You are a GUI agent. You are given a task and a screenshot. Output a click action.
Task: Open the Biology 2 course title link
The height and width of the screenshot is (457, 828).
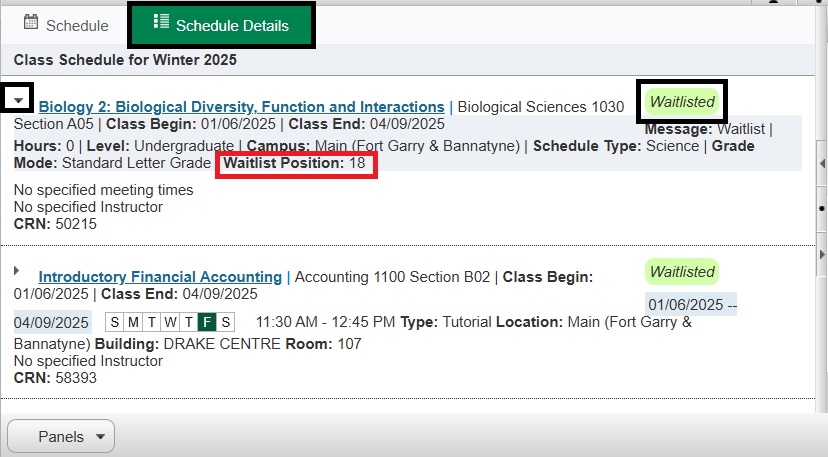[241, 107]
